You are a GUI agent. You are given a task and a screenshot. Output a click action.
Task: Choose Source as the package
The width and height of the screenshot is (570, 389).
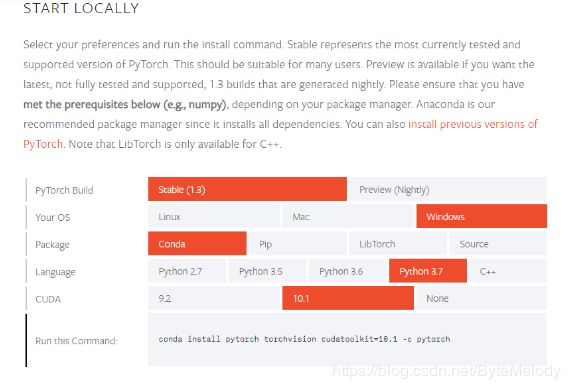pos(498,244)
